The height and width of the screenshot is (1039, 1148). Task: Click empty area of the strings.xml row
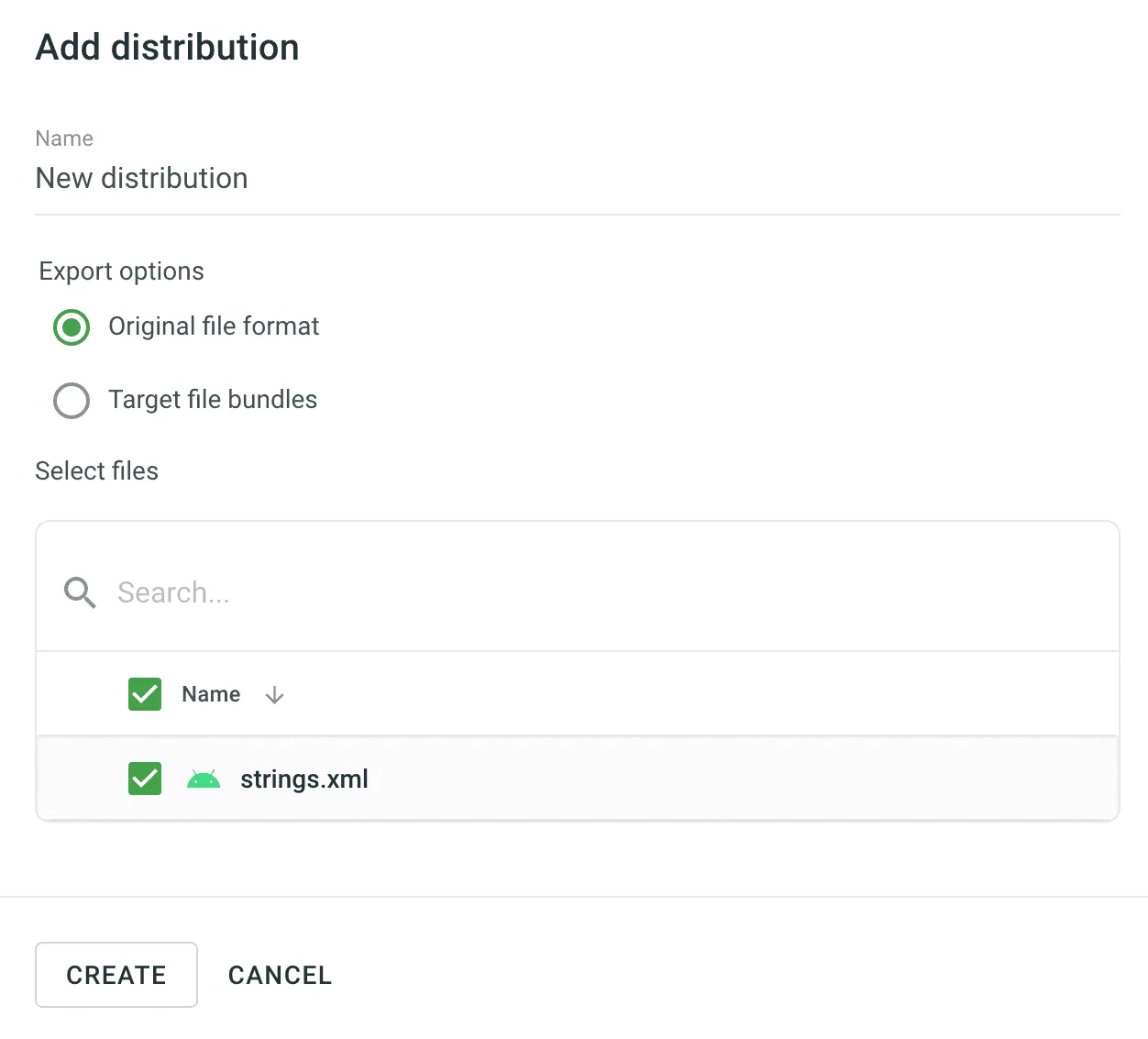[x=734, y=779]
